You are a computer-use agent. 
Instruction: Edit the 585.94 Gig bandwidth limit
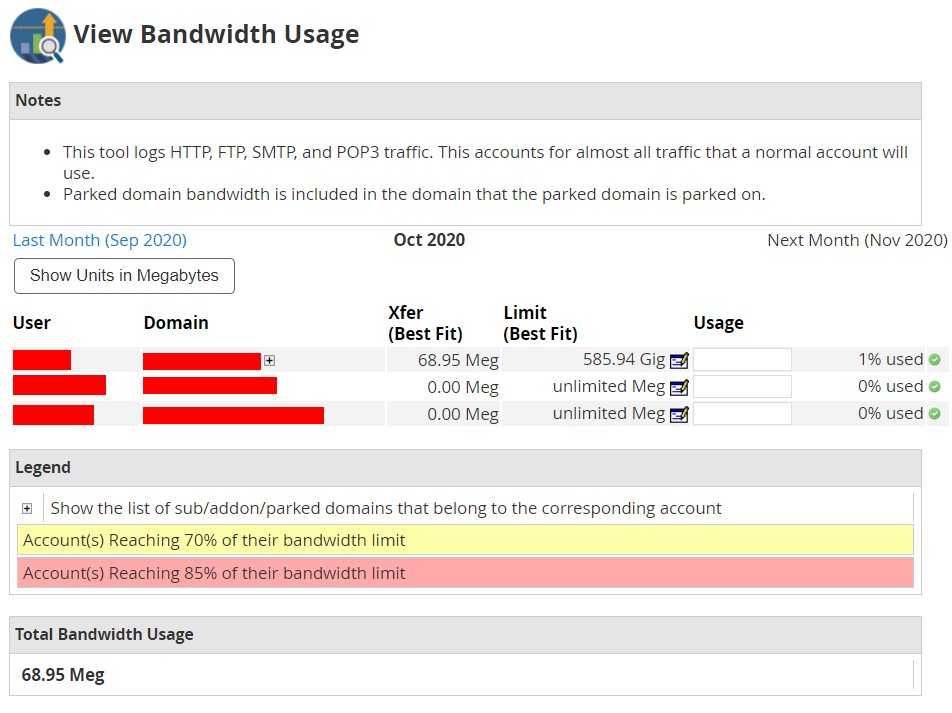click(x=680, y=360)
